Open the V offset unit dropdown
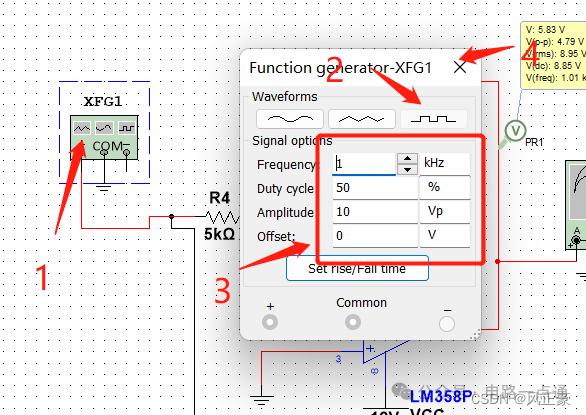Viewport: 586px width, 415px height. click(x=445, y=236)
